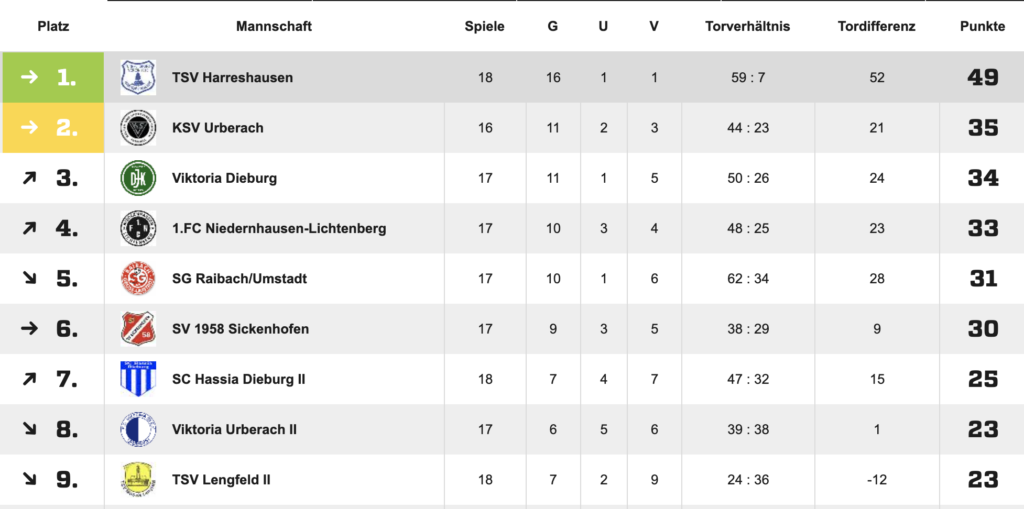Click the SV 1958 Sickenhofen shield crest
The width and height of the screenshot is (1024, 509).
click(x=138, y=329)
